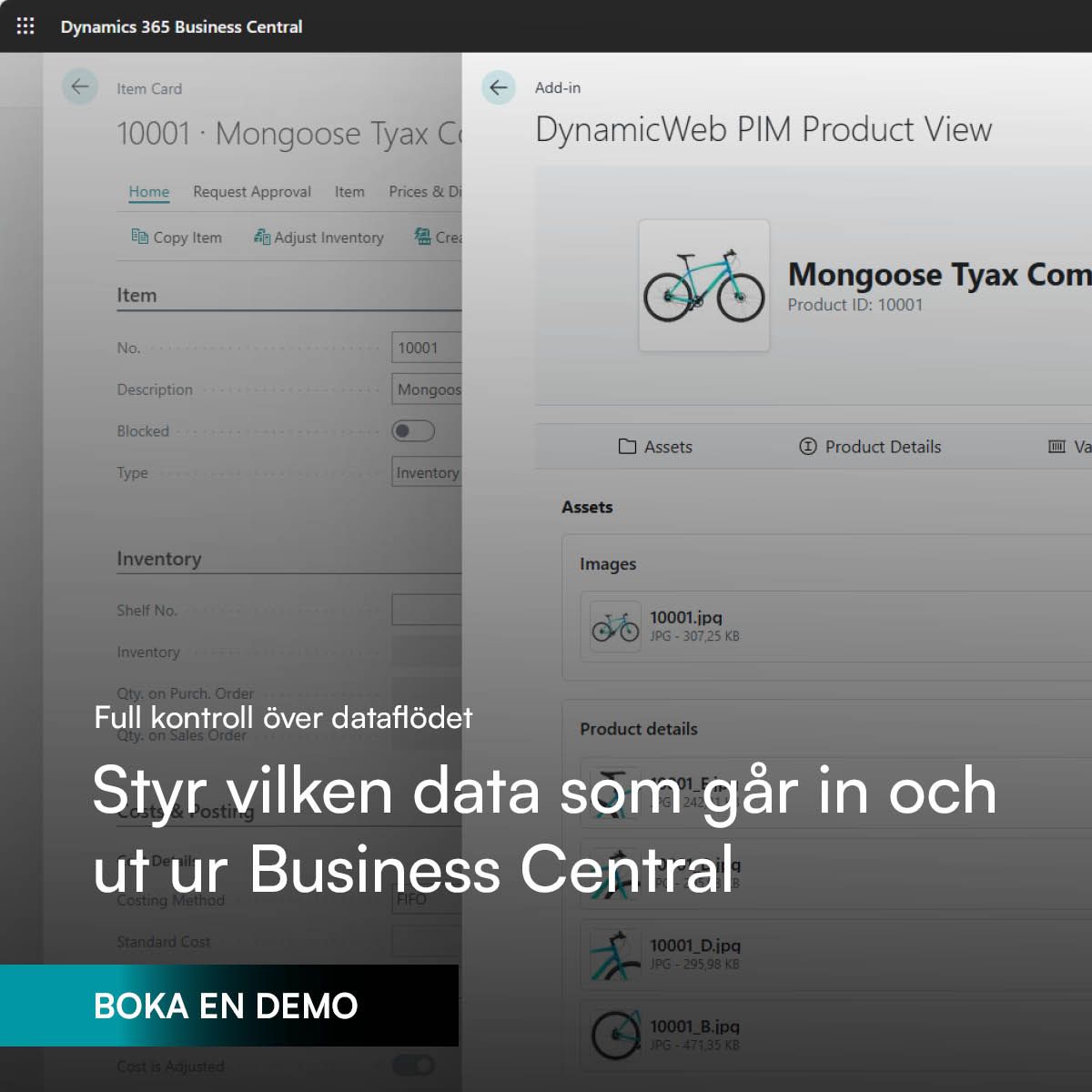Toggle the Cost is Adjusted switch
The width and height of the screenshot is (1092, 1092).
(413, 1066)
